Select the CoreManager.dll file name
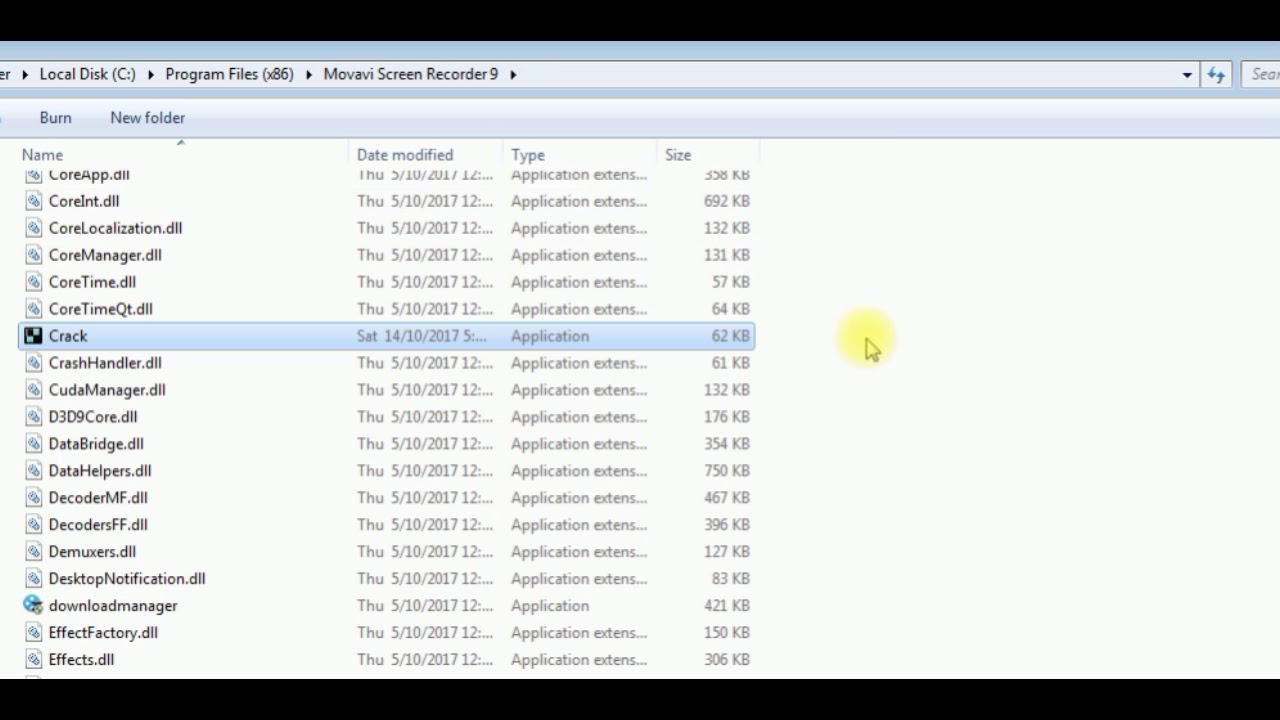 pyautogui.click(x=105, y=255)
